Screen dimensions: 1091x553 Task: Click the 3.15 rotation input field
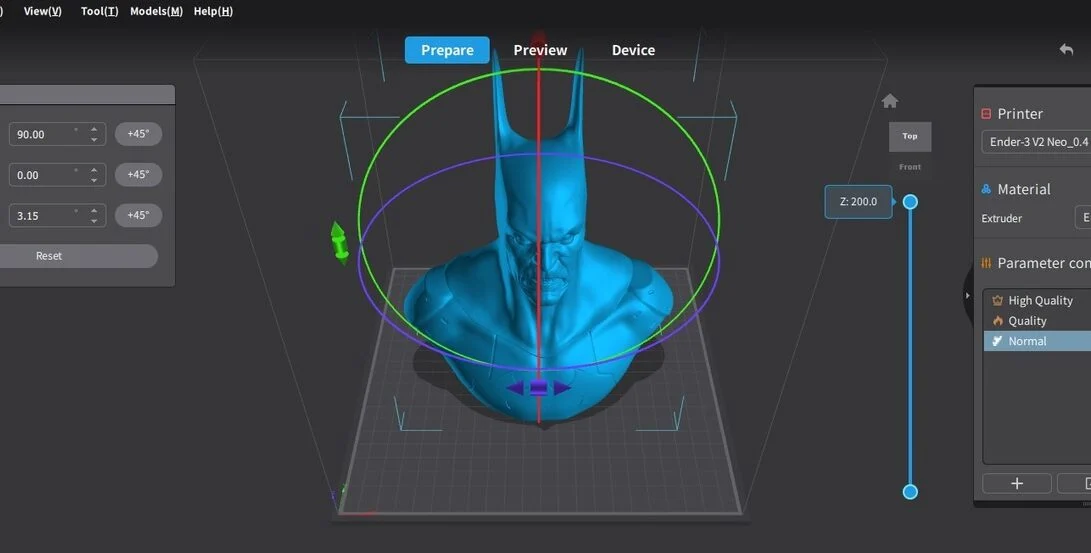(x=45, y=215)
